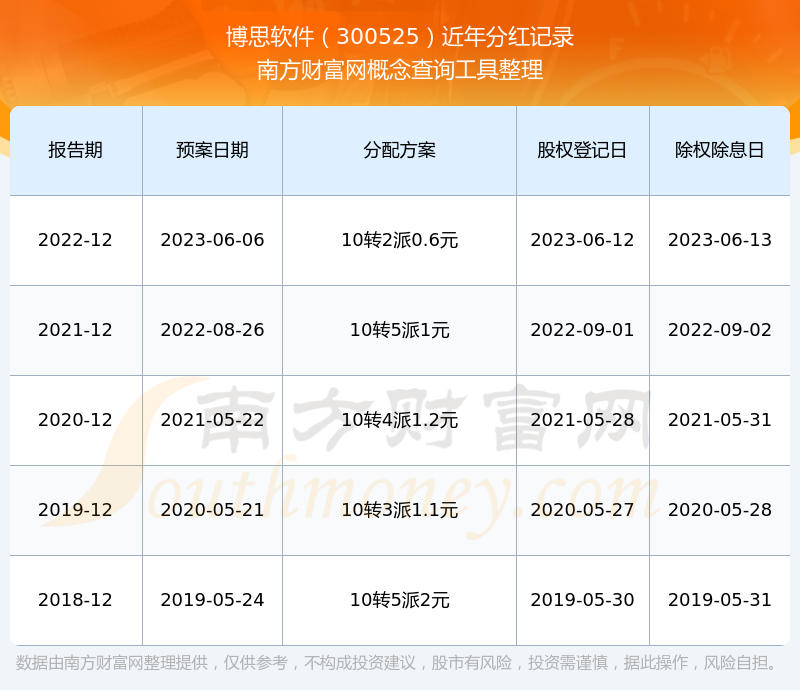The height and width of the screenshot is (690, 800).
Task: Click the subtitle 南方财富网概念查询工具整理
Action: 400,70
